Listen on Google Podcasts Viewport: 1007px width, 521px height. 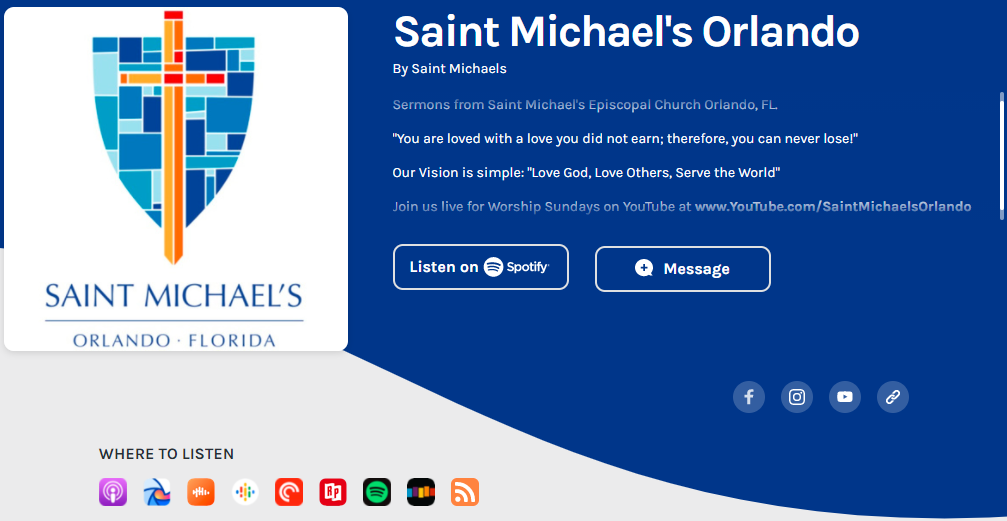coord(245,492)
